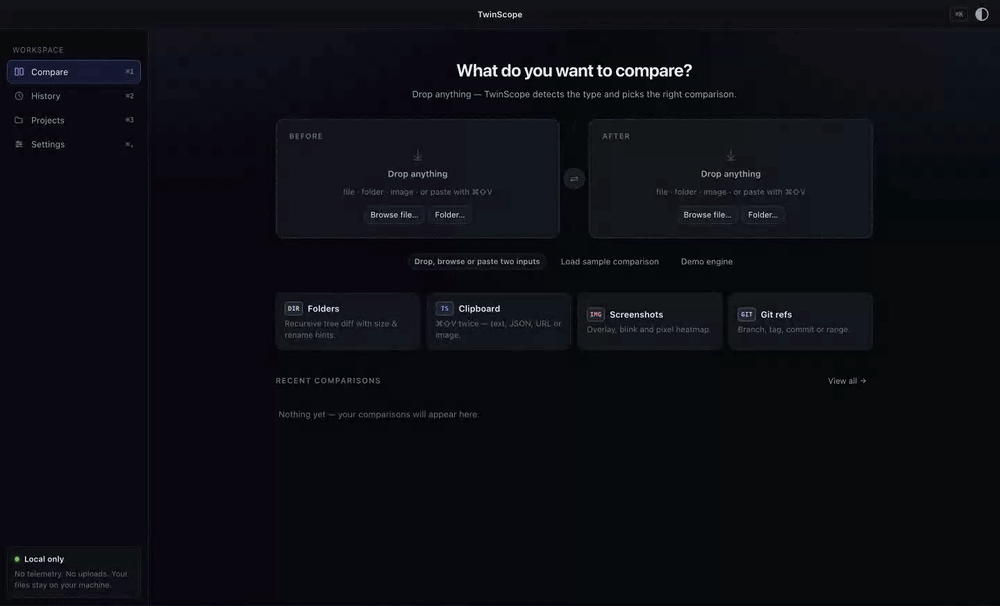Viewport: 1000px width, 606px height.
Task: Go to Projects in sidebar
Action: 73,120
